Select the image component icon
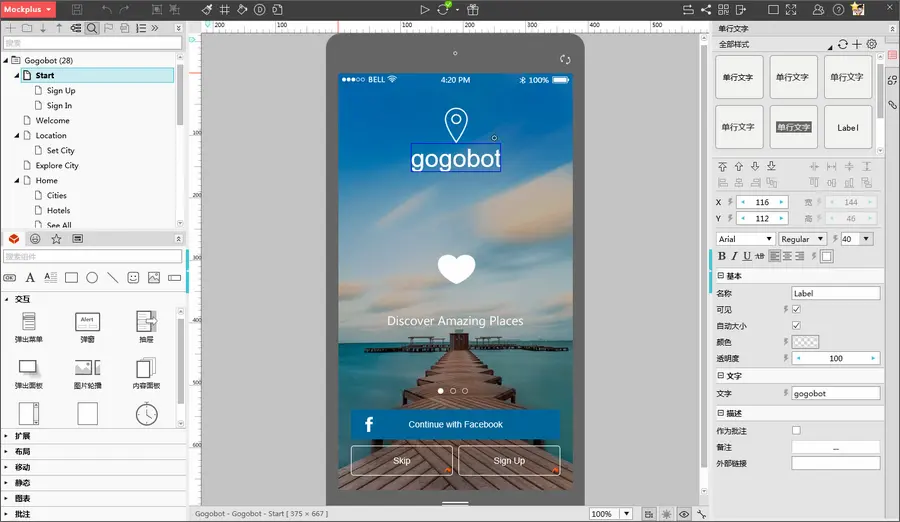Viewport: 900px width, 522px height. (154, 278)
